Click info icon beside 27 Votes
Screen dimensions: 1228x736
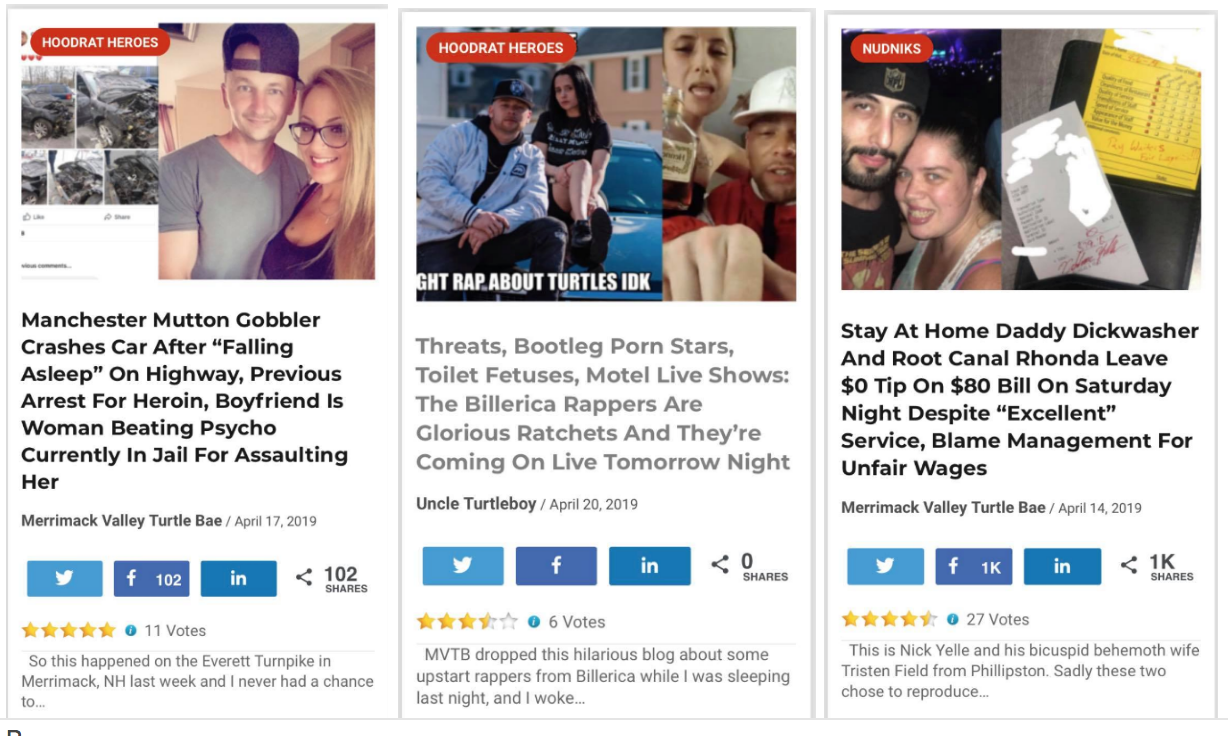coord(953,620)
